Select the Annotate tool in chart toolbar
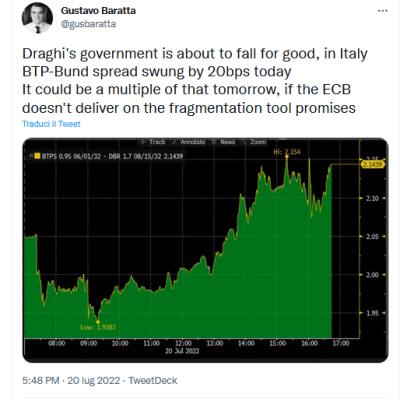The width and height of the screenshot is (400, 401). click(x=189, y=142)
